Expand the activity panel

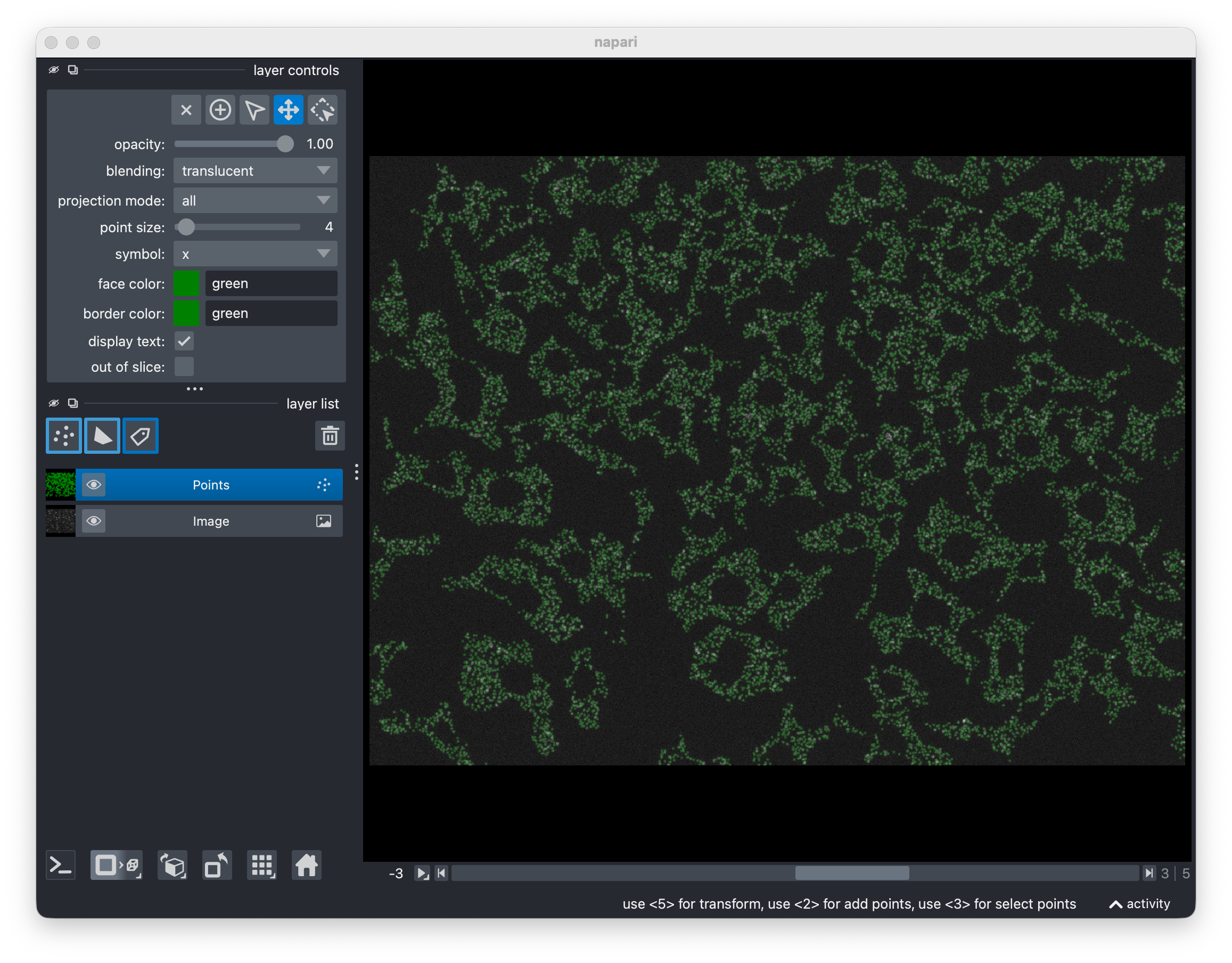1140,904
